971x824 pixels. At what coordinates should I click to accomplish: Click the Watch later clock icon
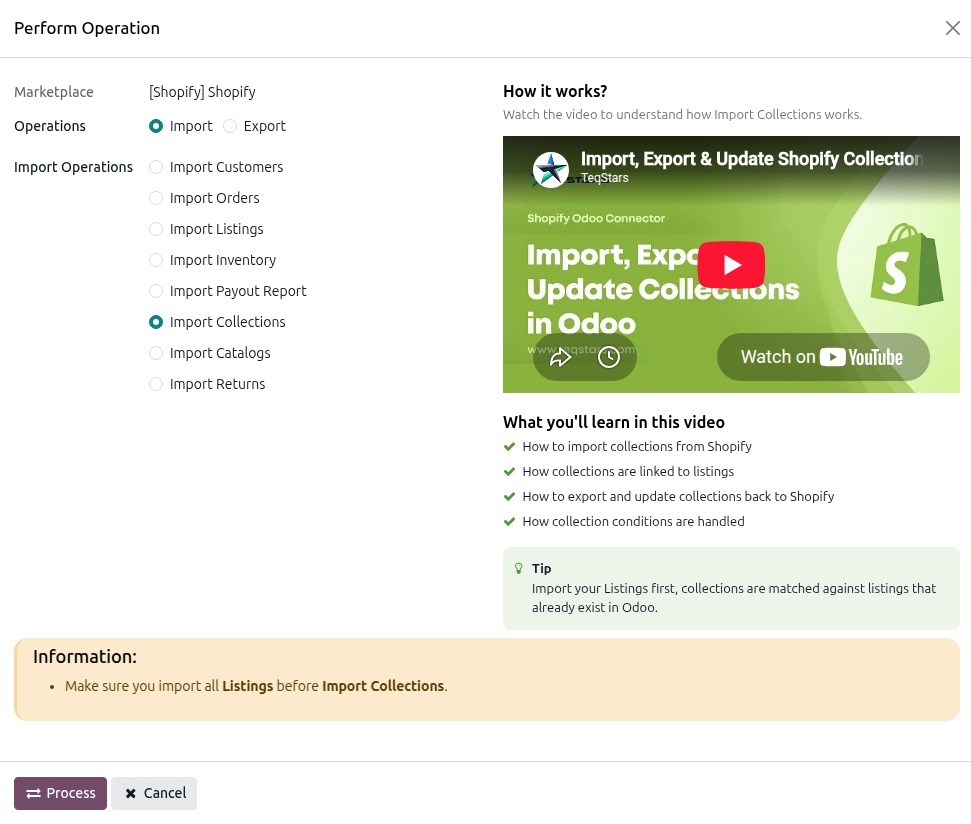click(x=609, y=357)
